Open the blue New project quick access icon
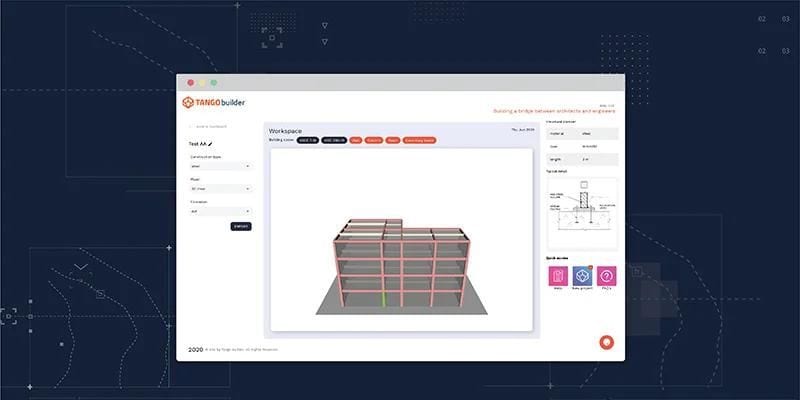The width and height of the screenshot is (800, 400). pos(582,276)
